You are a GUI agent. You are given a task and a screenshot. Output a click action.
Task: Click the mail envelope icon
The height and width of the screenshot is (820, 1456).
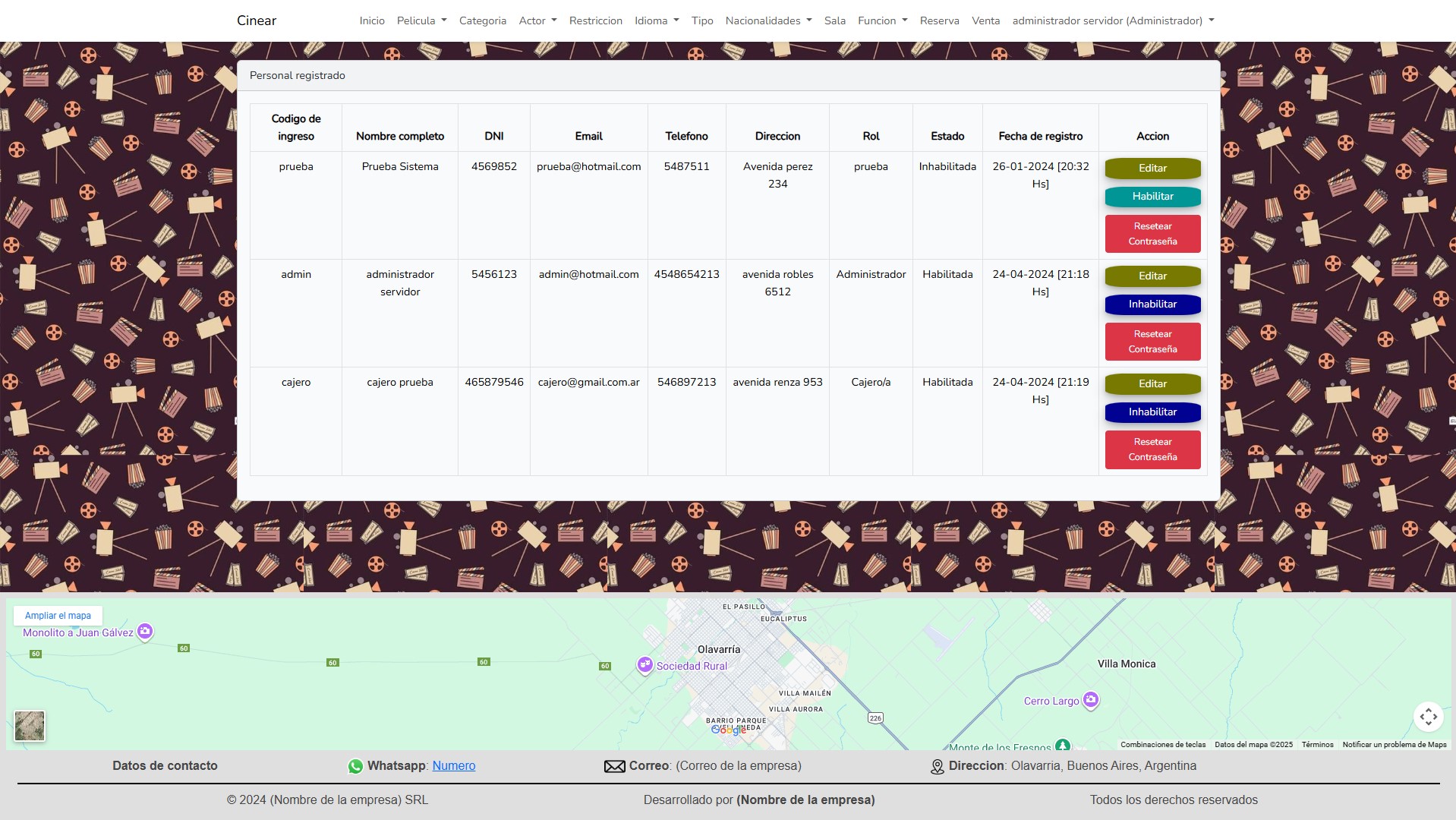click(x=614, y=767)
